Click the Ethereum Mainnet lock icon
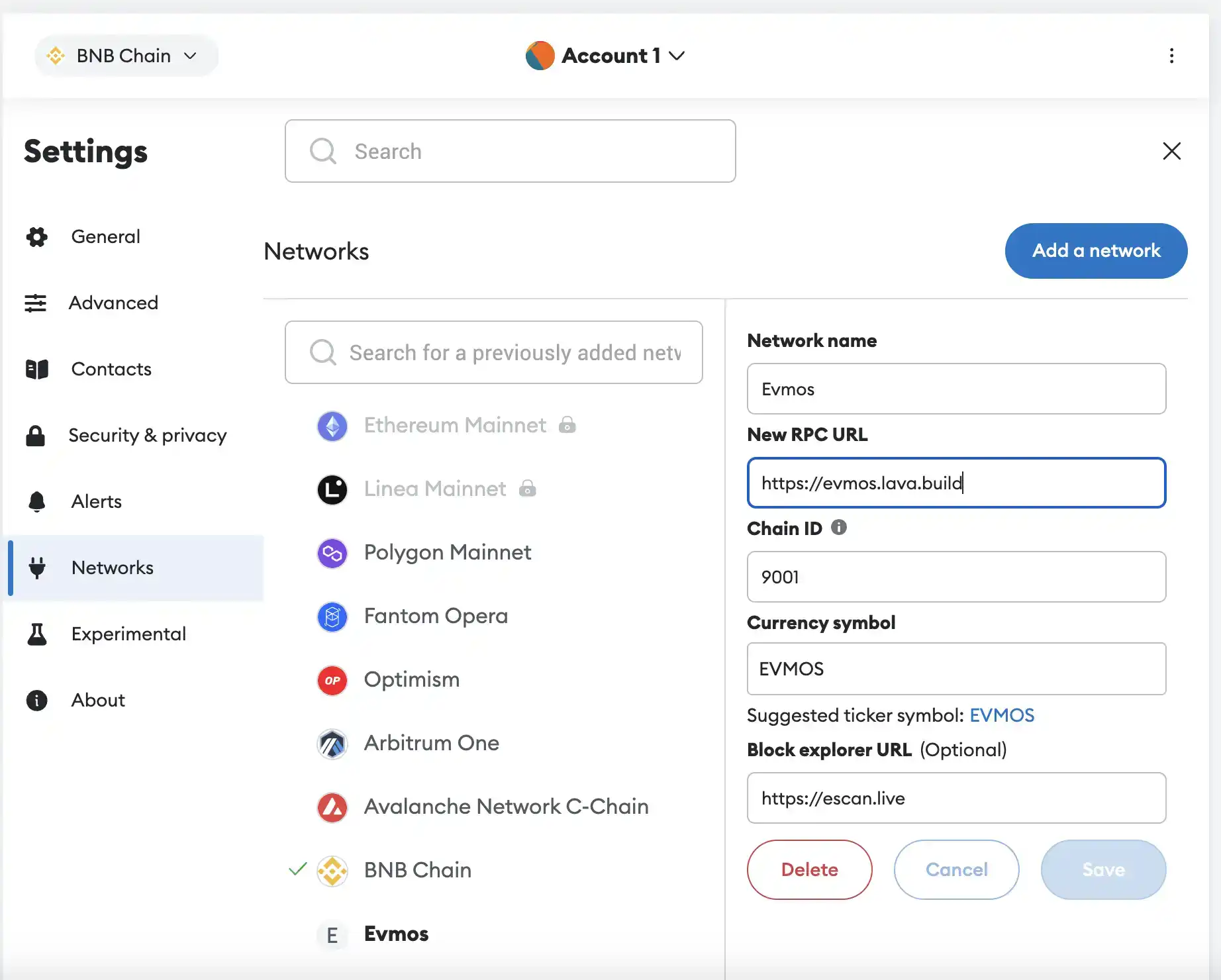 [567, 425]
